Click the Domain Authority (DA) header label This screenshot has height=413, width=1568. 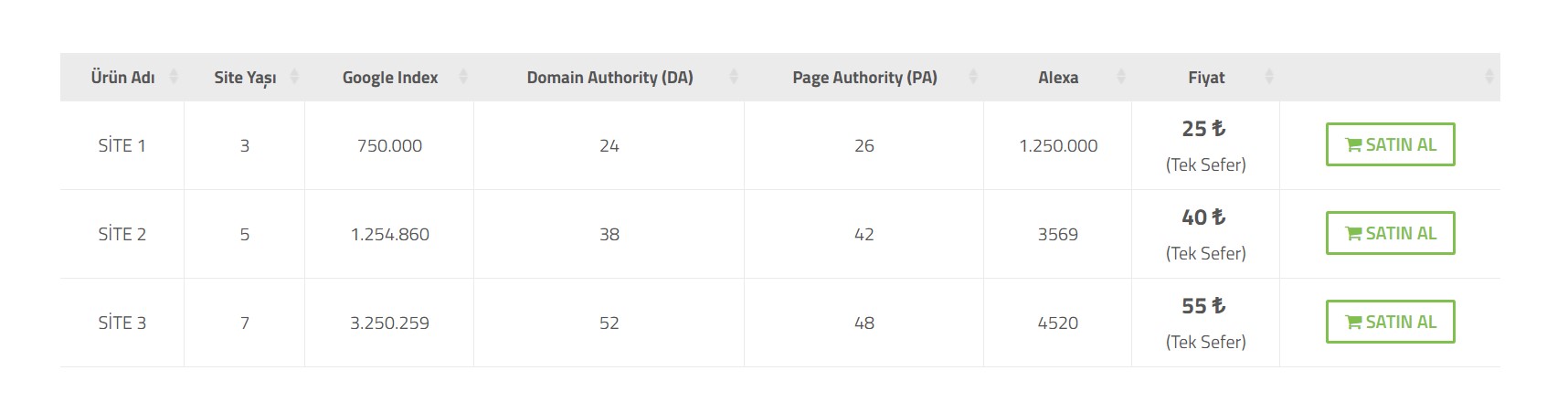[x=609, y=78]
